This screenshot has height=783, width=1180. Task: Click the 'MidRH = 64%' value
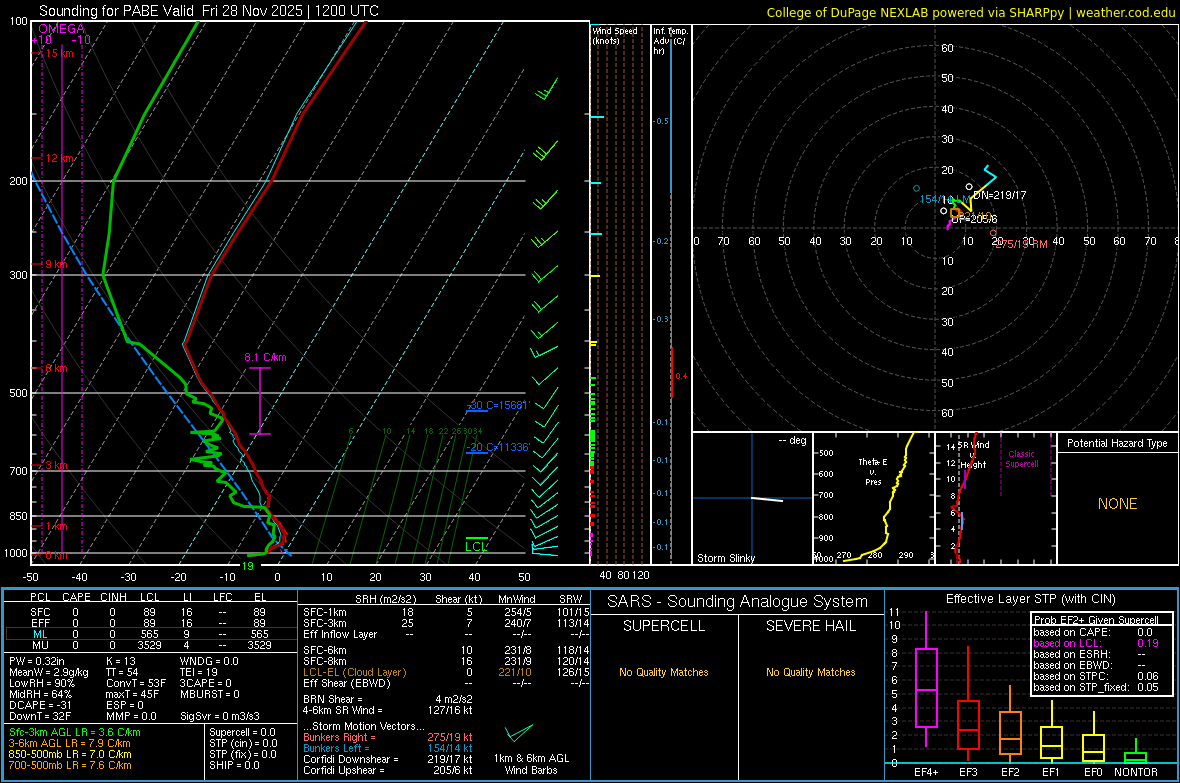pyautogui.click(x=41, y=694)
